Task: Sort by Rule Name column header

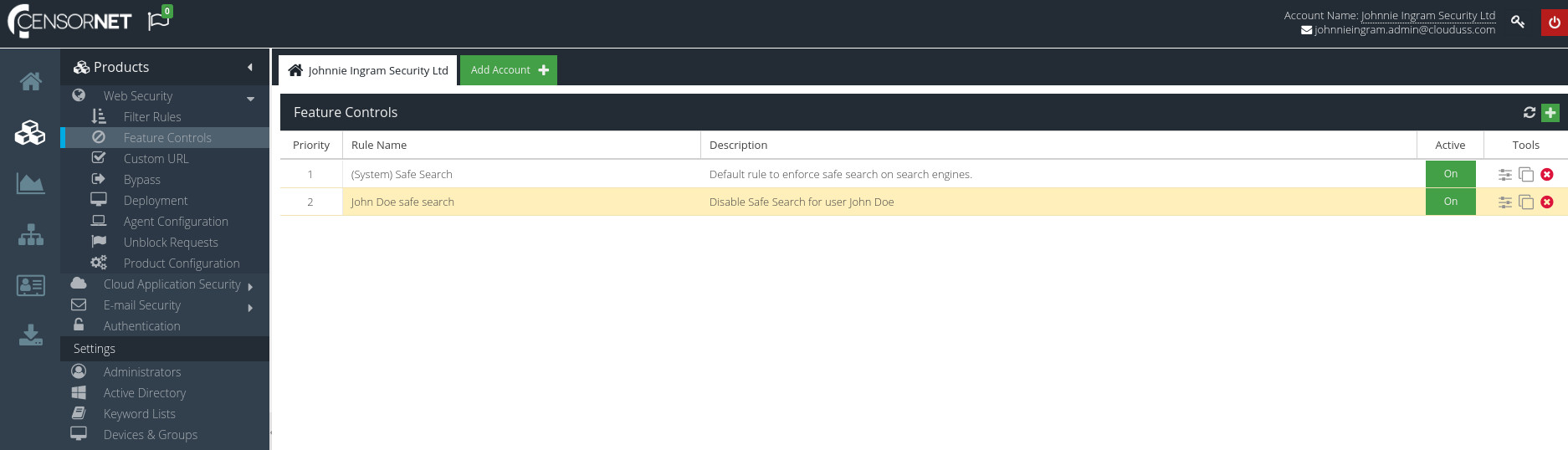Action: click(x=521, y=145)
